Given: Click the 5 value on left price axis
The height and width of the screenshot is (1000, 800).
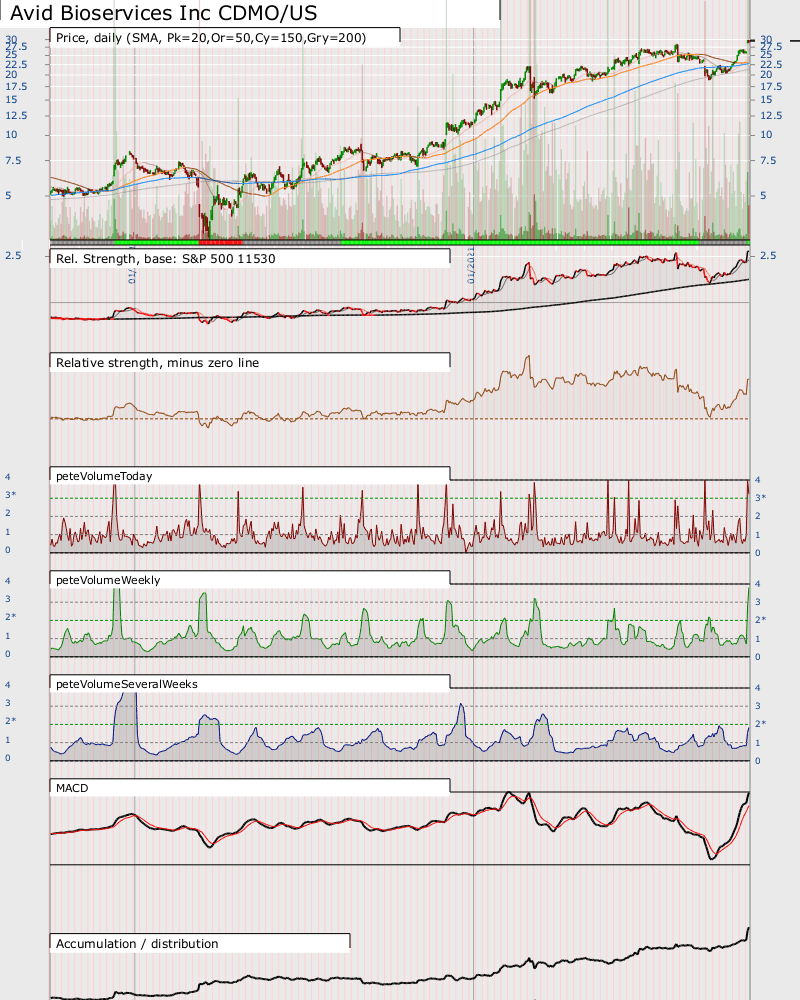Looking at the screenshot, I should click(x=8, y=196).
